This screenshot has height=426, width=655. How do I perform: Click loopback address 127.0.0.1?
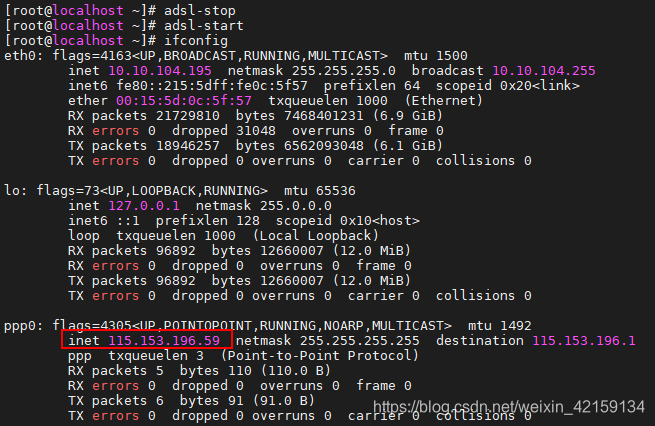tap(144, 205)
